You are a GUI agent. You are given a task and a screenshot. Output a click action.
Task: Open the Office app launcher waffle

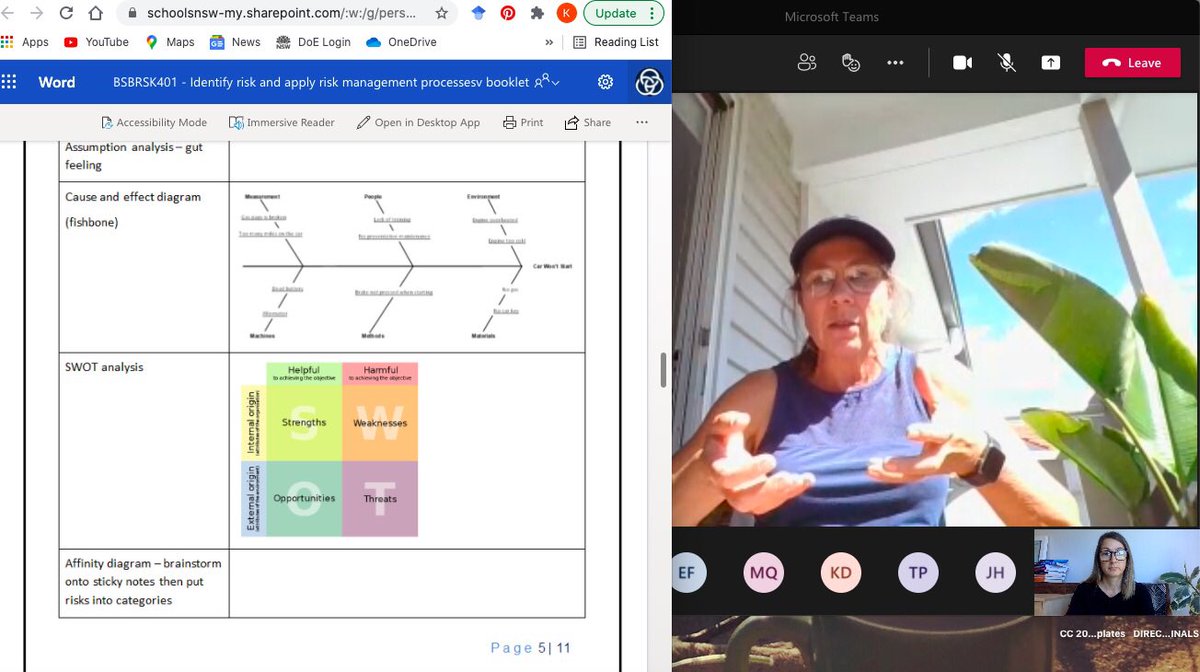9,82
